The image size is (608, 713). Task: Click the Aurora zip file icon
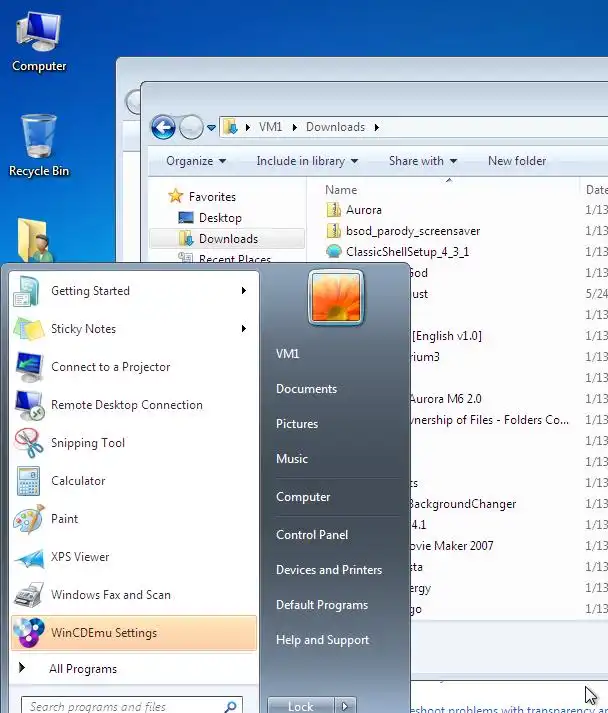(x=334, y=210)
